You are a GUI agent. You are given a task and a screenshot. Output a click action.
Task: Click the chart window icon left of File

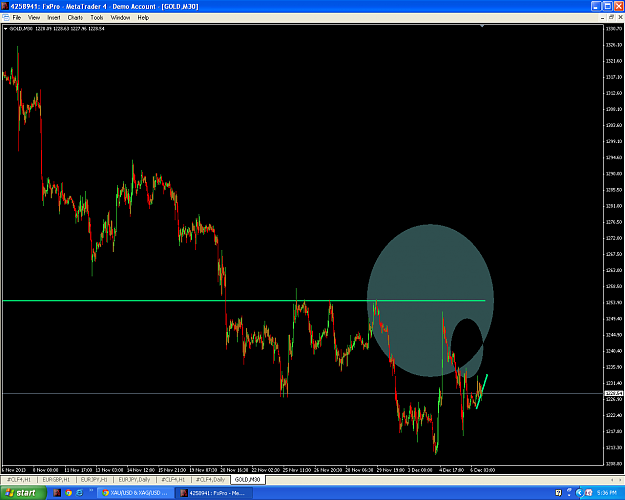[6, 18]
